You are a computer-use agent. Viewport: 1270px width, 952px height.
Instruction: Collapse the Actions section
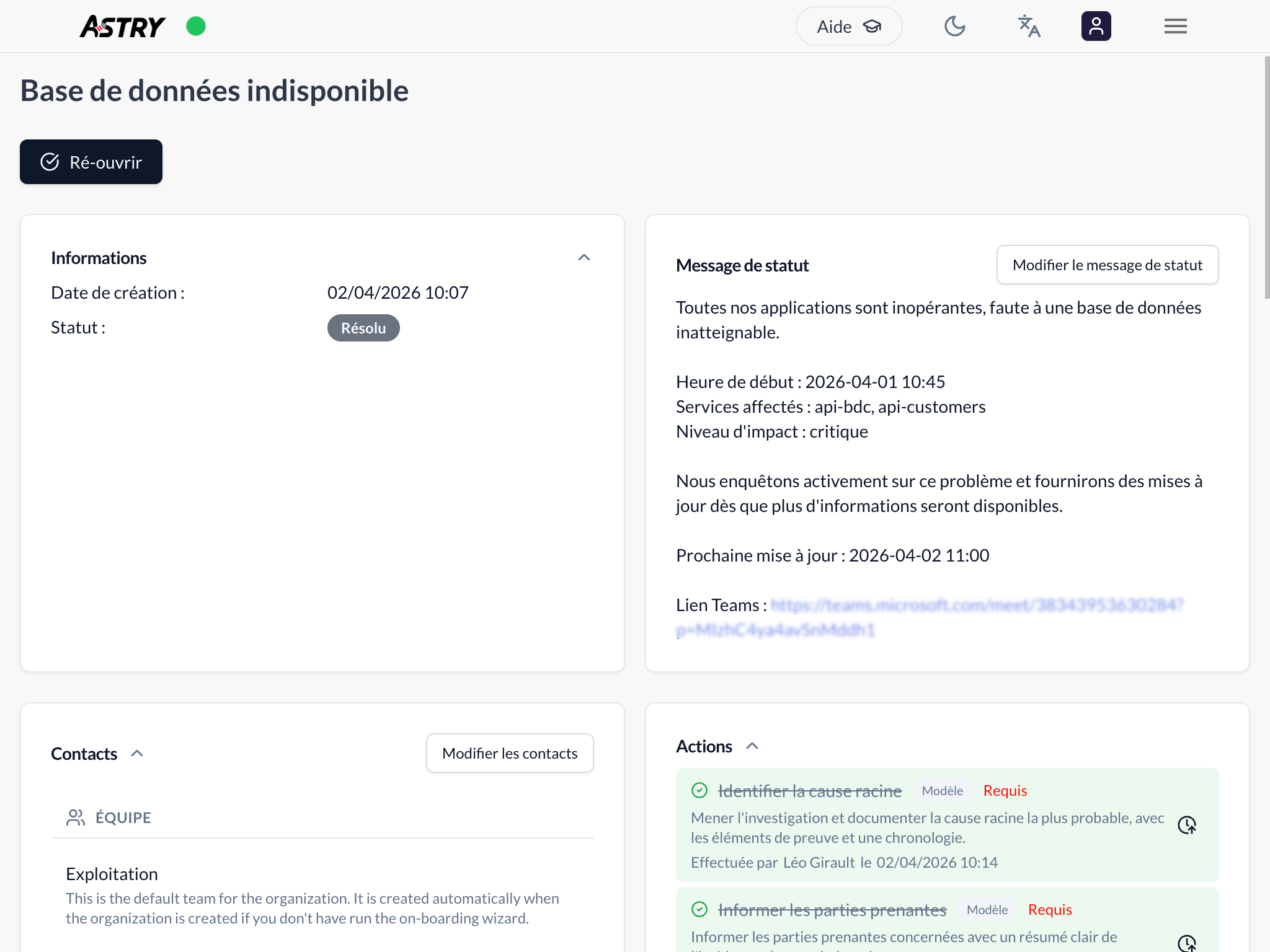[752, 746]
